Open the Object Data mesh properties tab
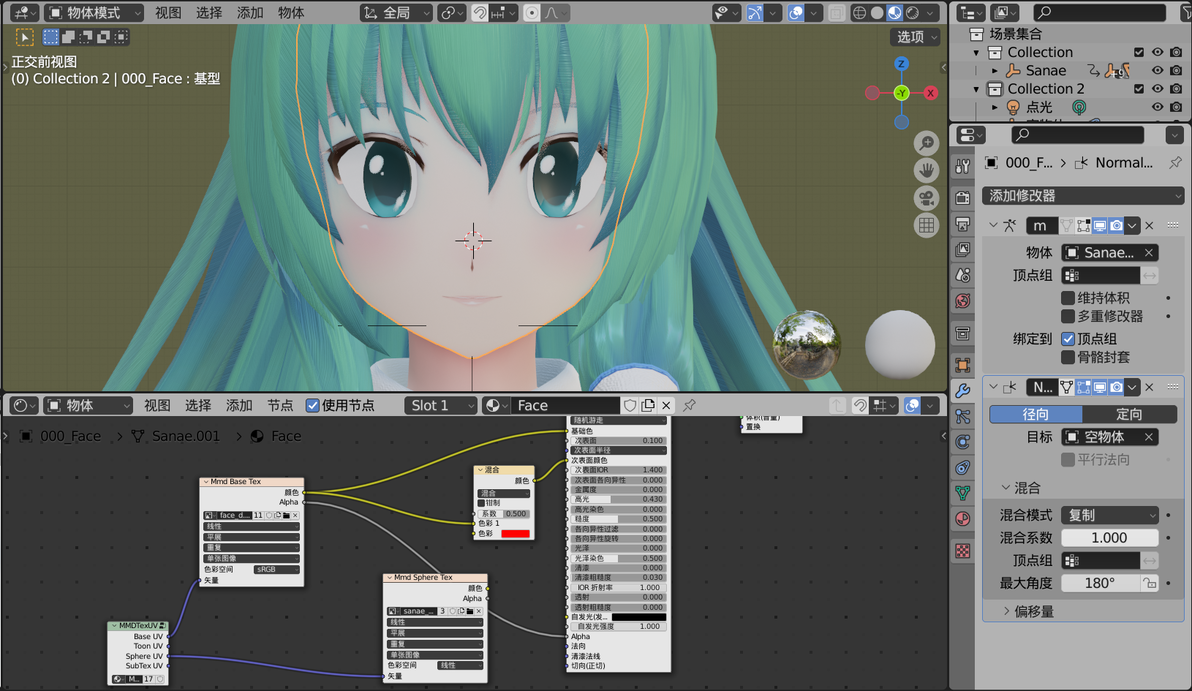The image size is (1192, 691). [962, 493]
